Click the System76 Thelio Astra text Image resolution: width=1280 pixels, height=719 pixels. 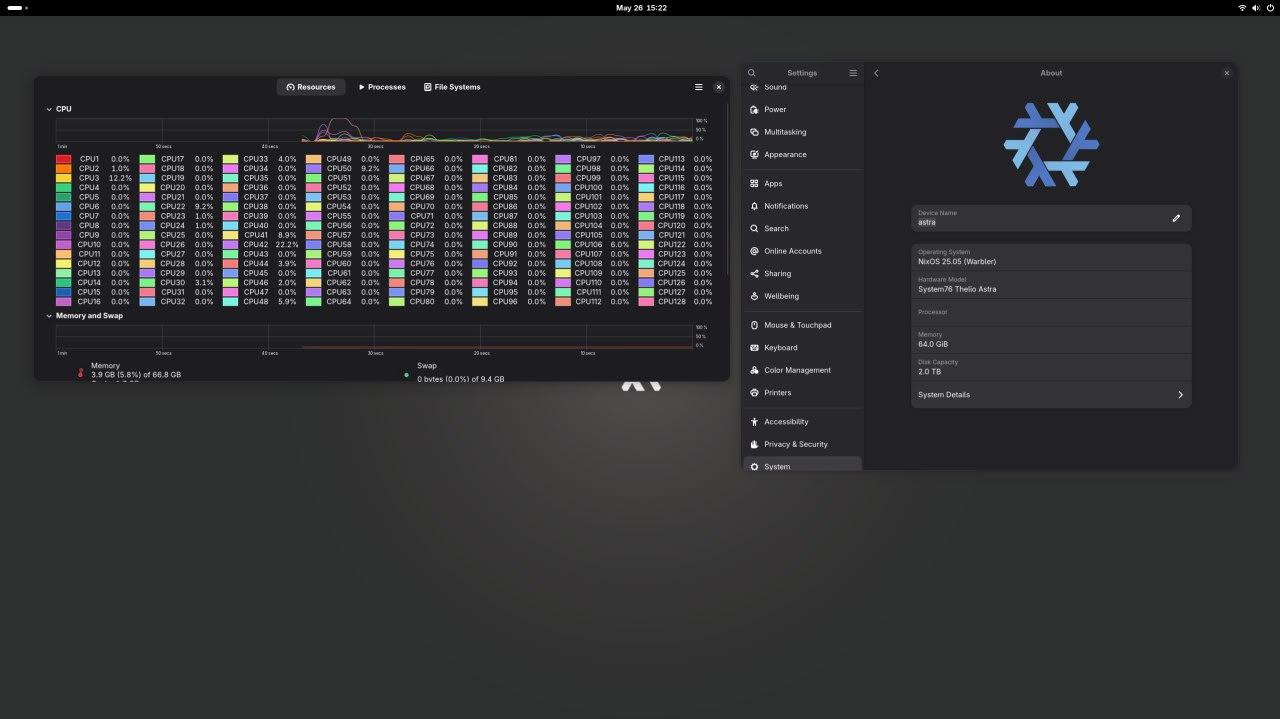coord(957,290)
